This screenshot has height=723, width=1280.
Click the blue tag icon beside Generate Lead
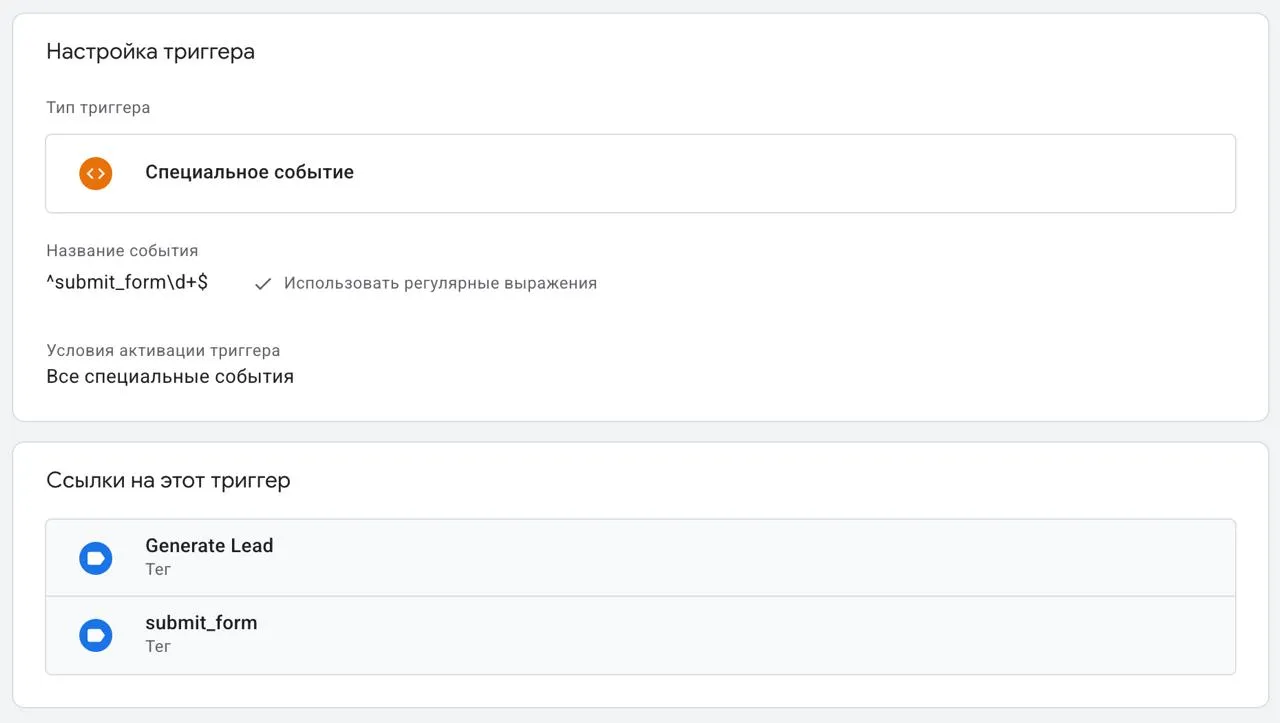96,558
